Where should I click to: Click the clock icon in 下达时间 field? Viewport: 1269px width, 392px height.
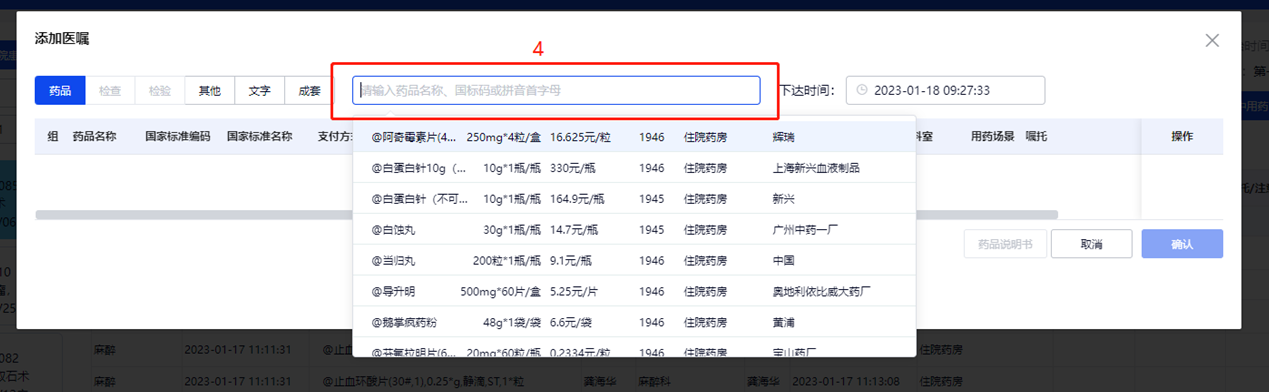pos(862,90)
